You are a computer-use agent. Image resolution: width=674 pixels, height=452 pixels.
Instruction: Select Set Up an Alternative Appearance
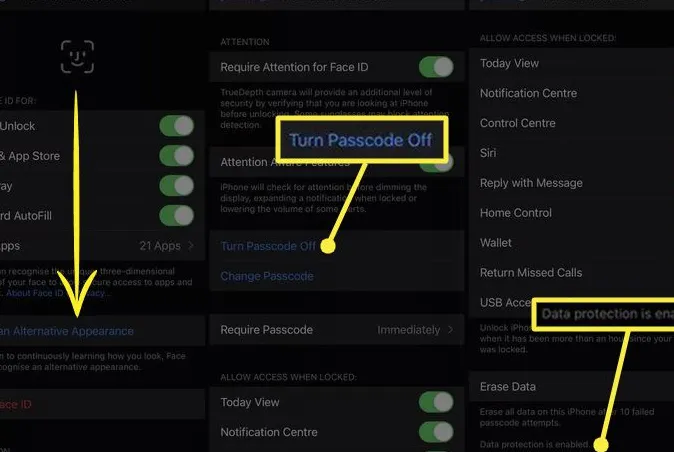68,331
